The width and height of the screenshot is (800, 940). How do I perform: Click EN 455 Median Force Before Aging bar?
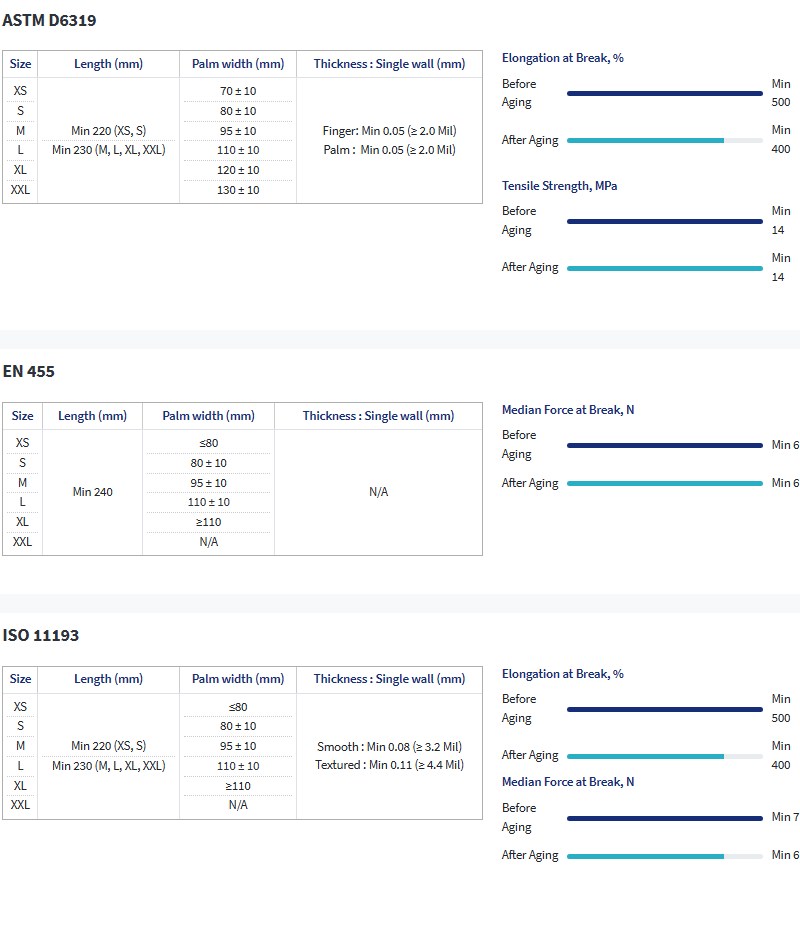(664, 445)
